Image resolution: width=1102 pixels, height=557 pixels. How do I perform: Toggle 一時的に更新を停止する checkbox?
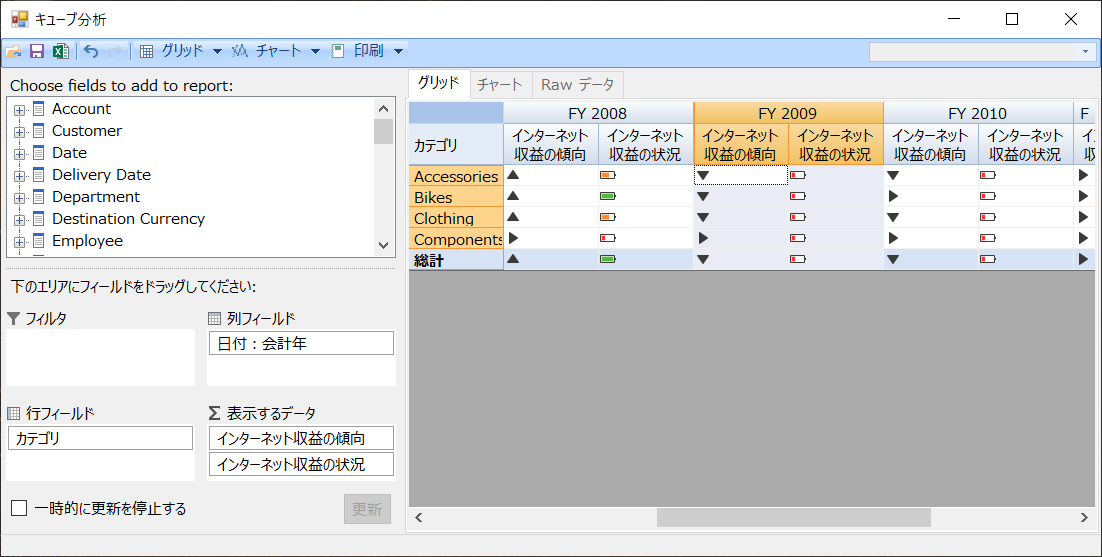(20, 508)
